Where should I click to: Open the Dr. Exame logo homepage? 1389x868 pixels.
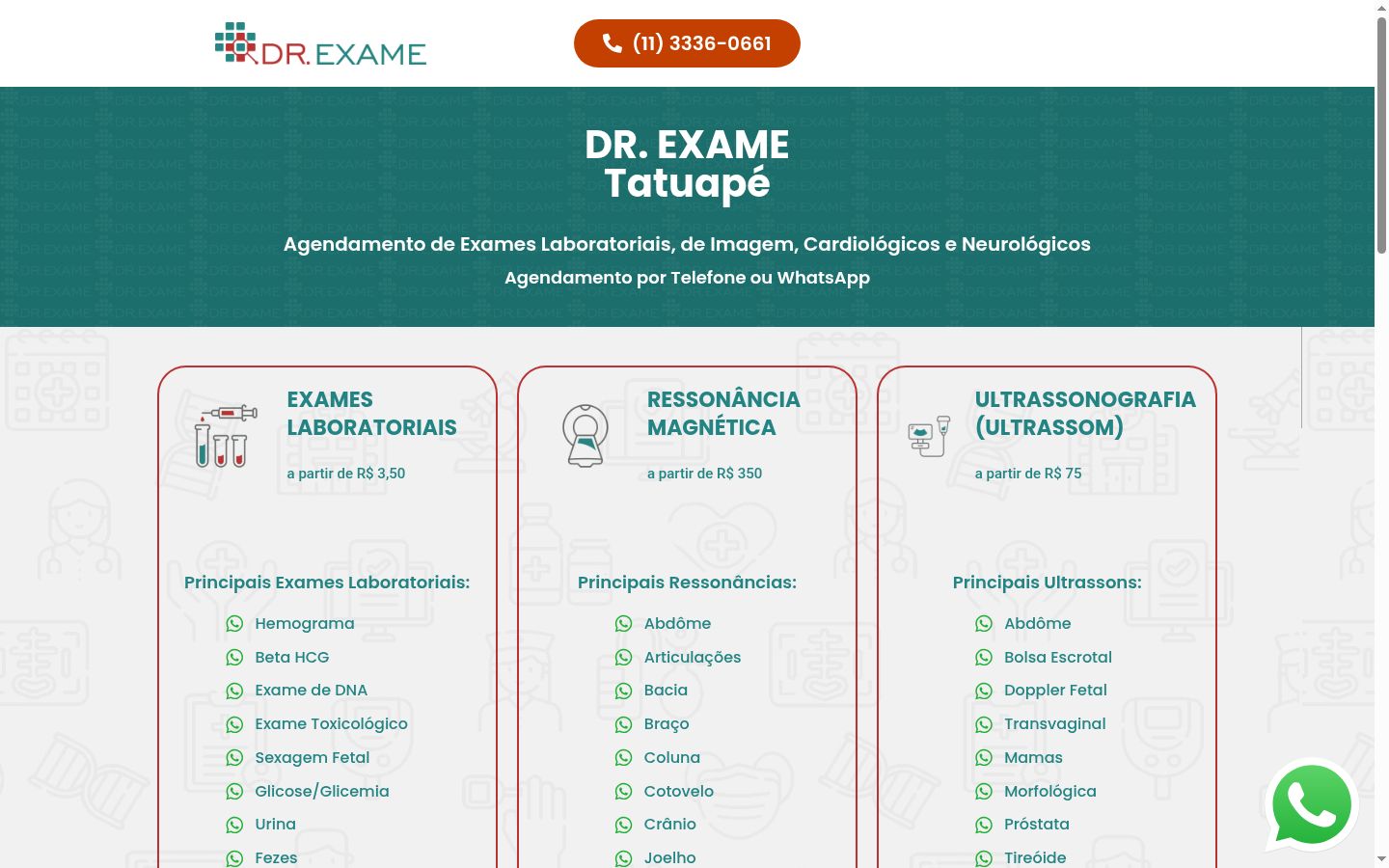click(320, 43)
